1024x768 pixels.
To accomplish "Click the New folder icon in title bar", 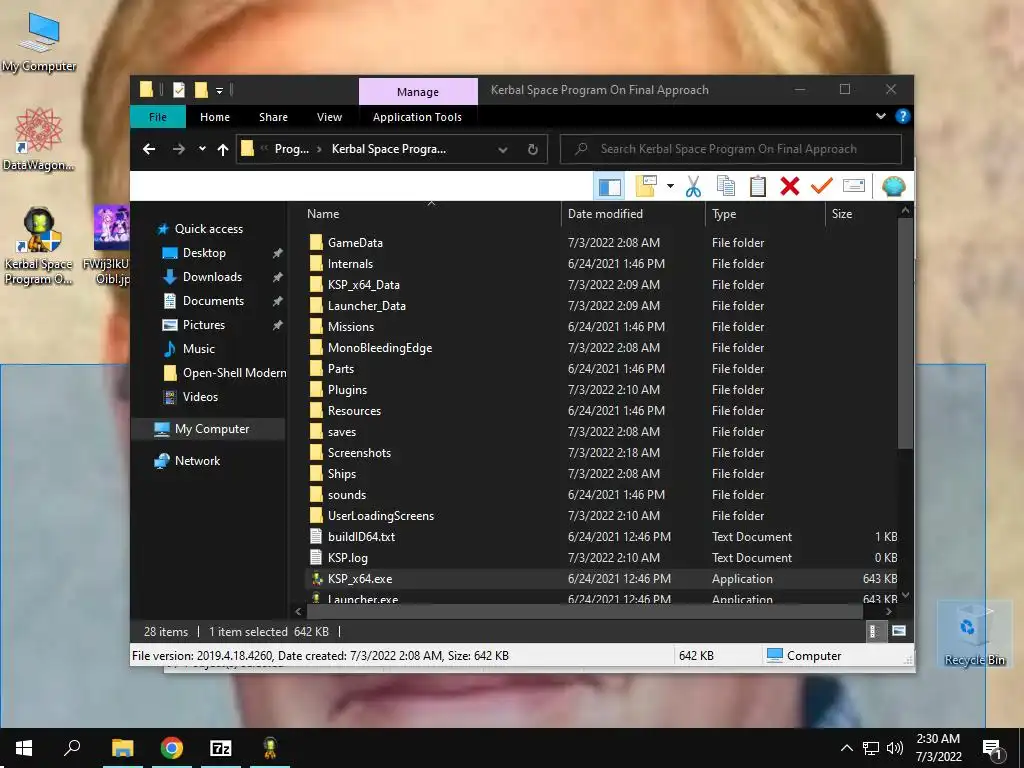I will (201, 90).
